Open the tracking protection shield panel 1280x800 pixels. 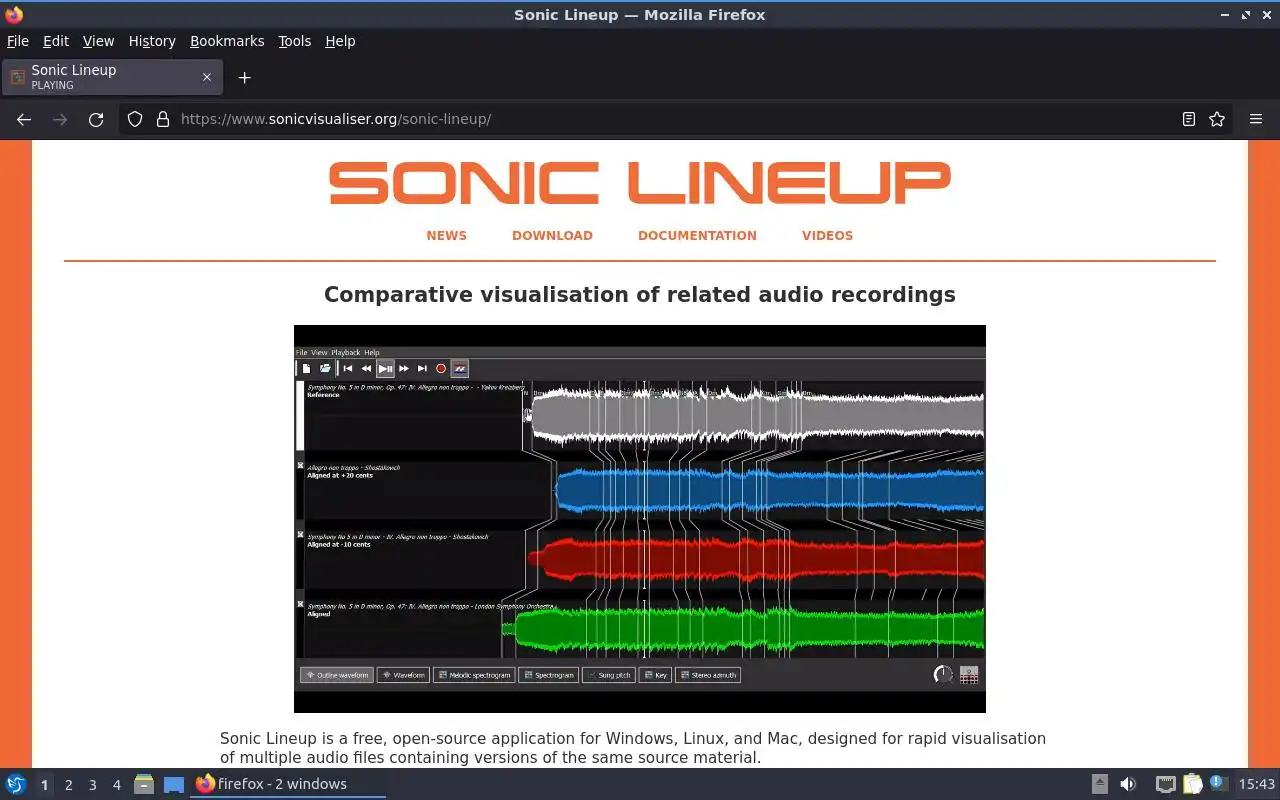(x=135, y=119)
